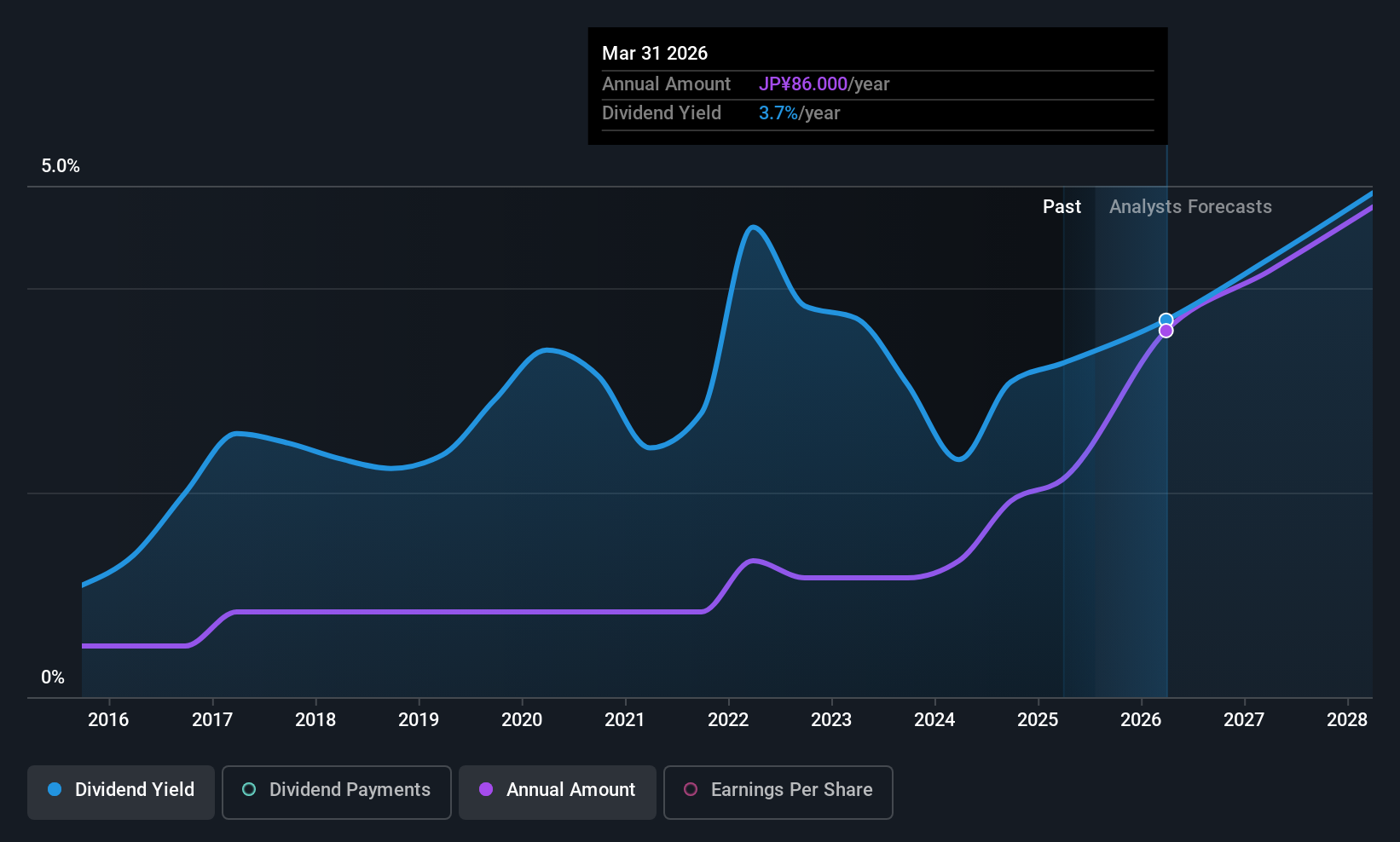1400x842 pixels.
Task: Click the Analysts Forecasts label
Action: (x=1190, y=207)
